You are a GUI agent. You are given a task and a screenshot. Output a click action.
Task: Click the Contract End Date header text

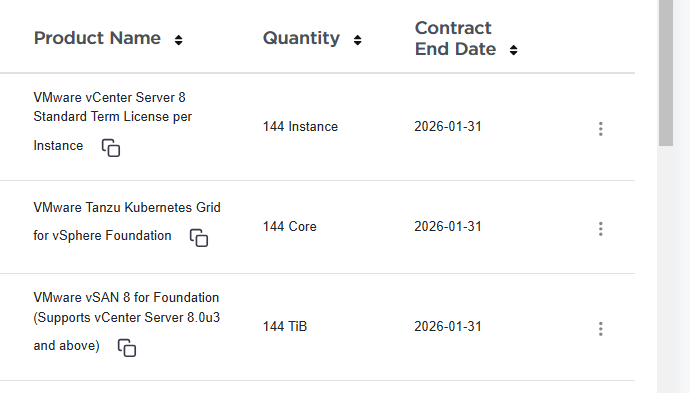tap(455, 38)
